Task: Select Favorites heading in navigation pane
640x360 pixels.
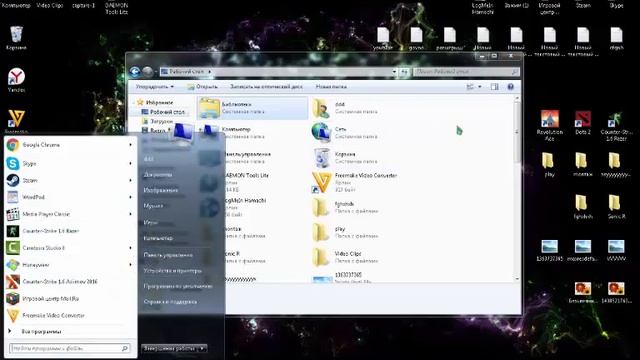Action: (156, 102)
